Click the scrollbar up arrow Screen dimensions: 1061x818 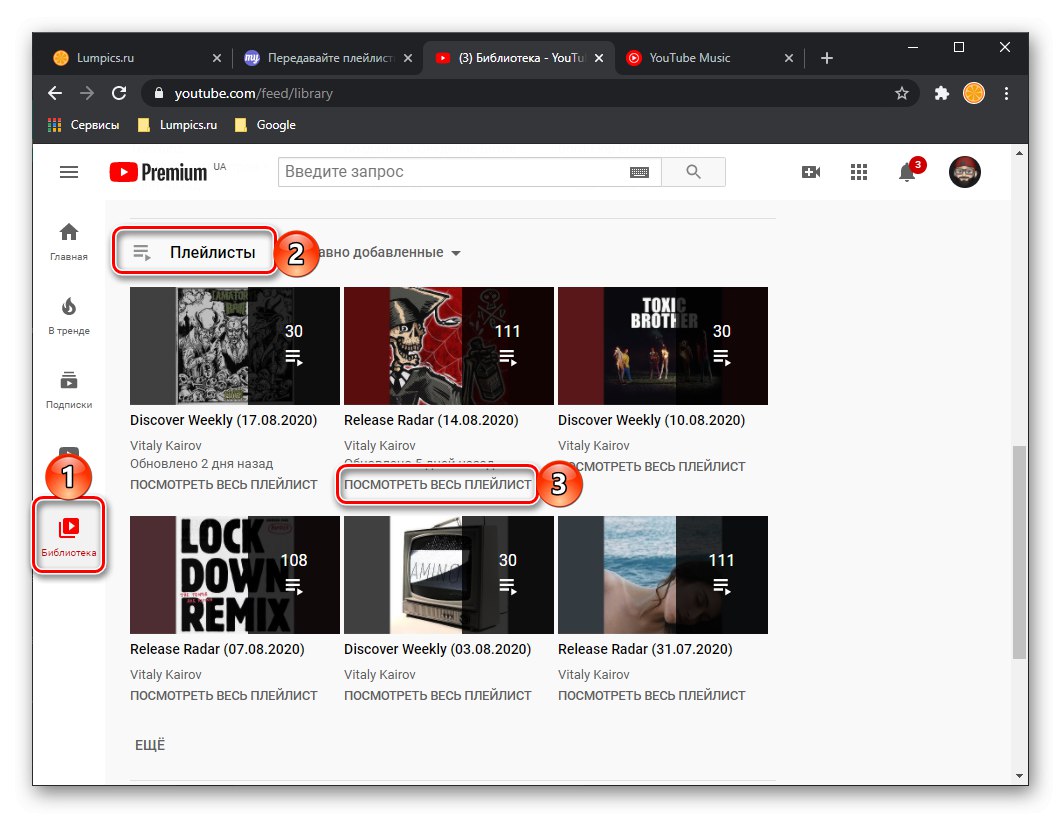pyautogui.click(x=1019, y=154)
